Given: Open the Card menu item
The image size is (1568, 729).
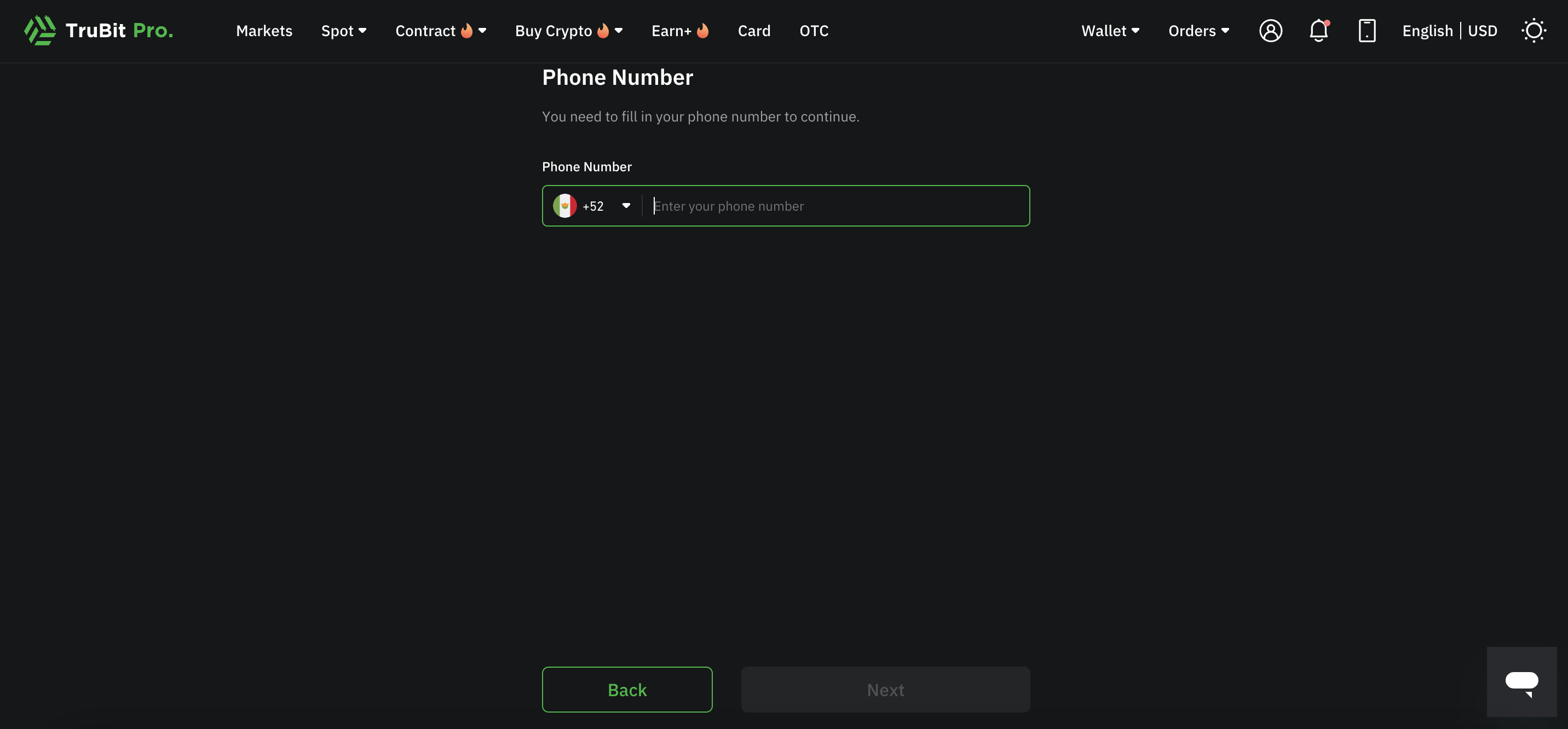Looking at the screenshot, I should point(753,31).
